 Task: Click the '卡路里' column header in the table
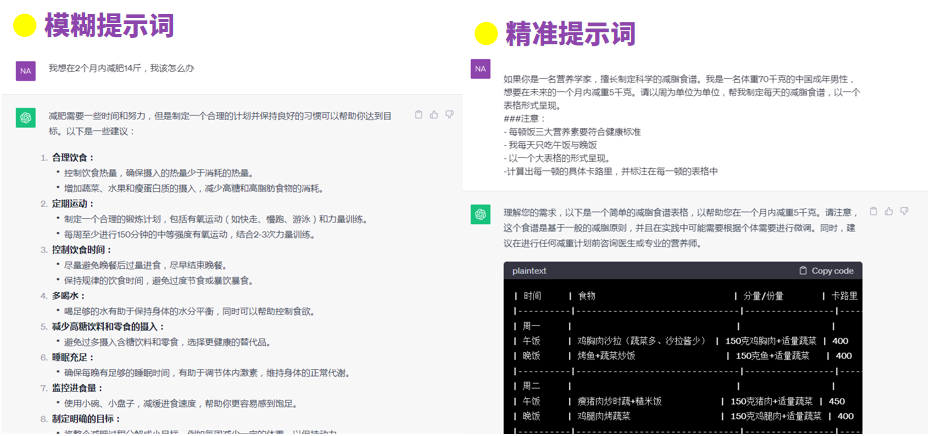(845, 296)
